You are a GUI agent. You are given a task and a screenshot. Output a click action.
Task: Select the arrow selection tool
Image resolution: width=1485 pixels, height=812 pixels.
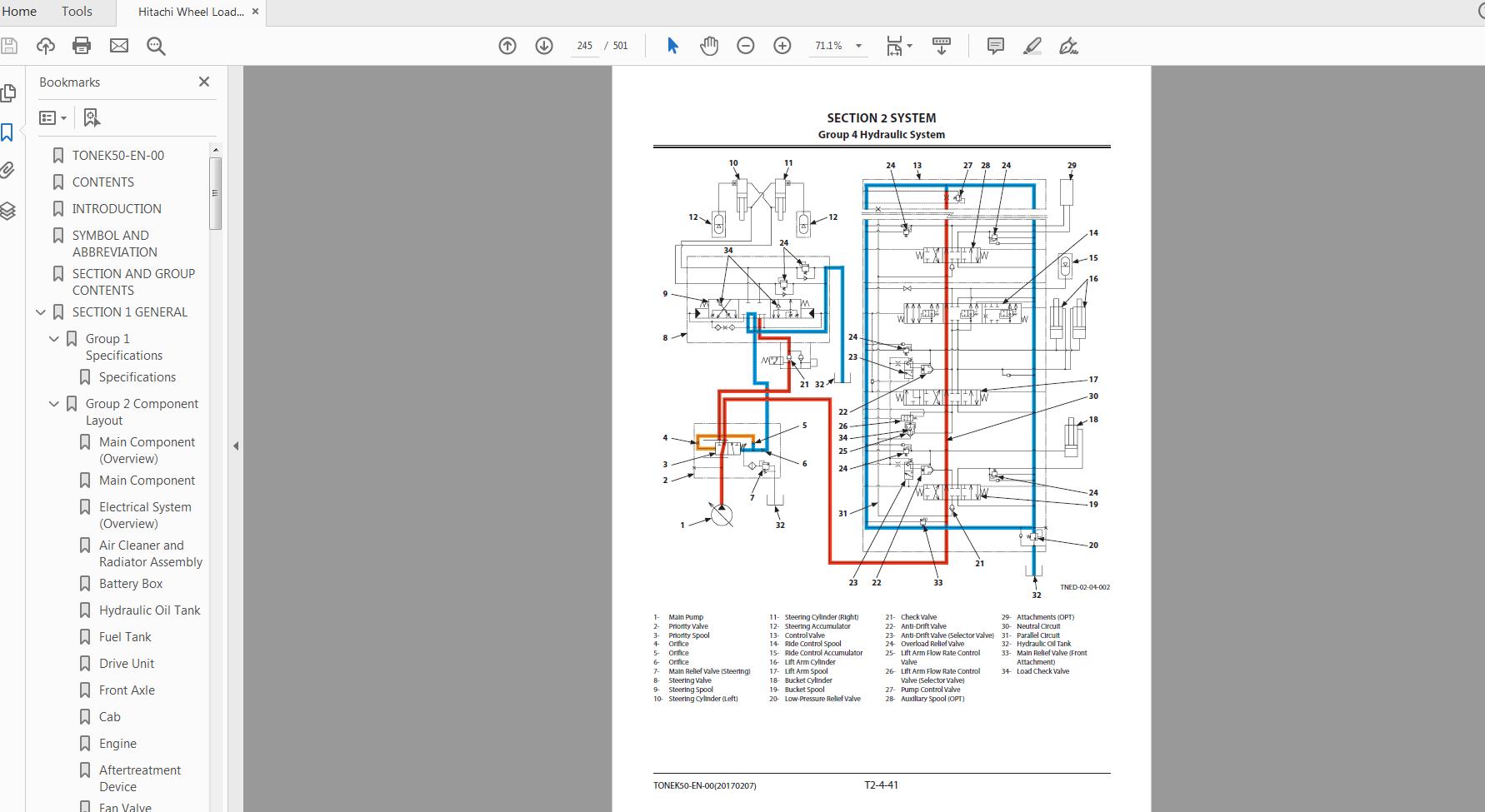(672, 46)
